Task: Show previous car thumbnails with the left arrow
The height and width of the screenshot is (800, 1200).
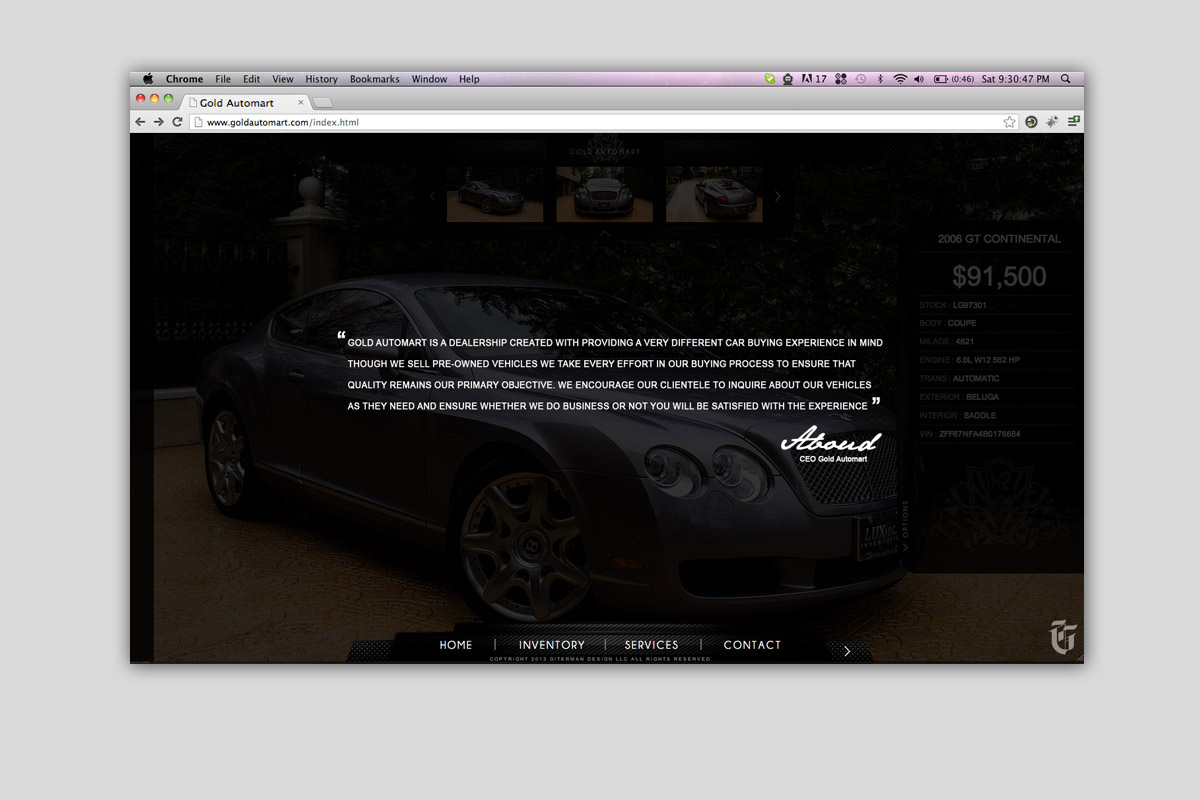Action: click(x=432, y=196)
